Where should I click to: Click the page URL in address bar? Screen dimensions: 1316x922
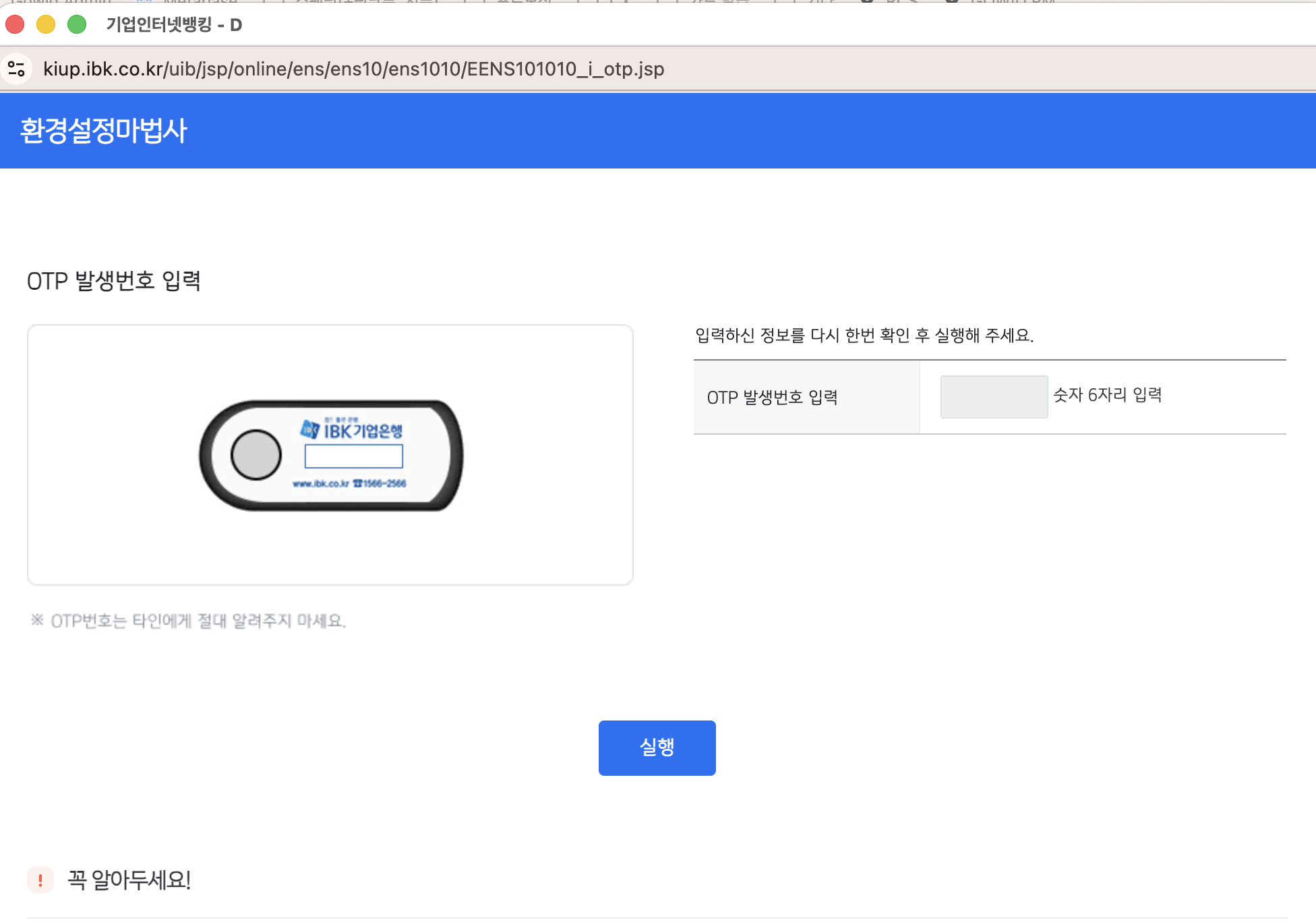click(353, 69)
